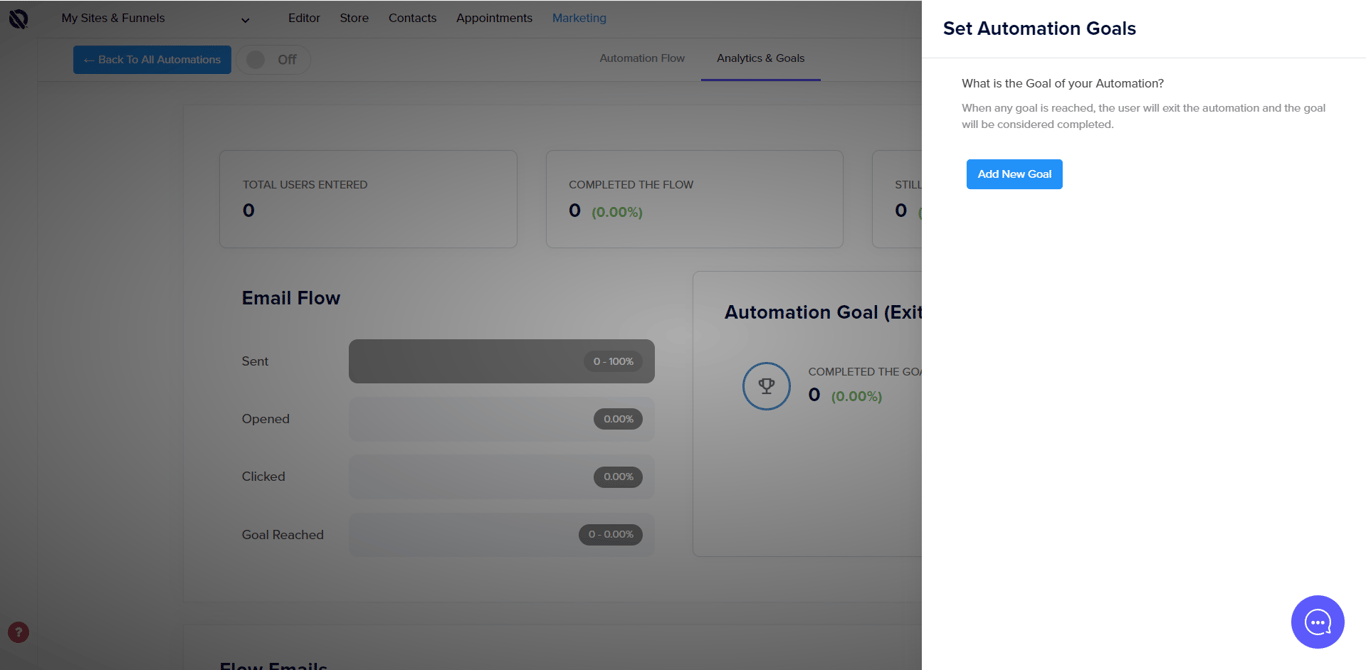Click the logo icon in top-left corner
Viewport: 1366px width, 670px height.
(19, 18)
